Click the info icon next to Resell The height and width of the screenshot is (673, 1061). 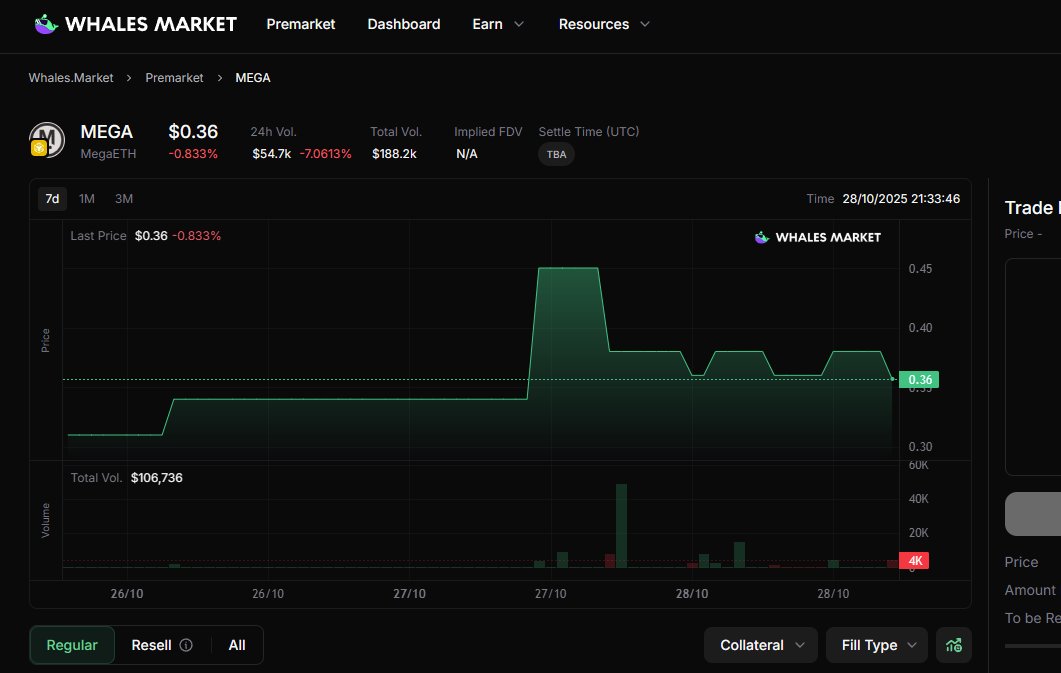point(186,645)
